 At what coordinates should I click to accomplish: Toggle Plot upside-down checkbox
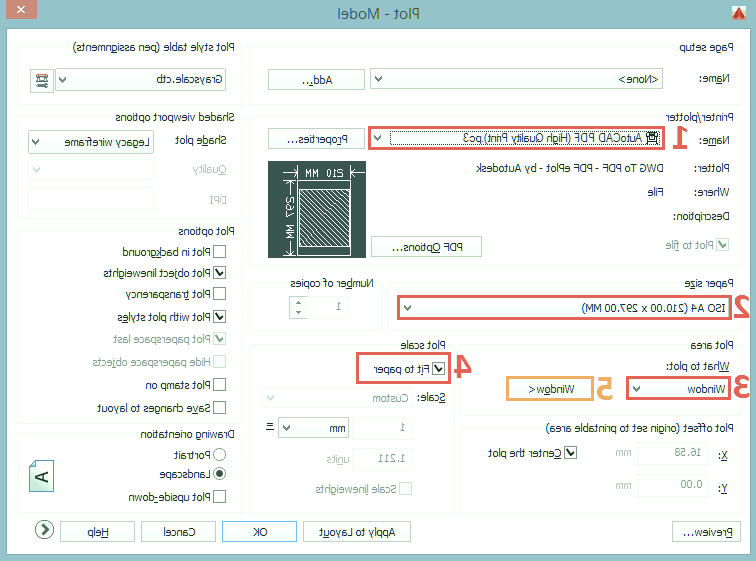tap(219, 496)
